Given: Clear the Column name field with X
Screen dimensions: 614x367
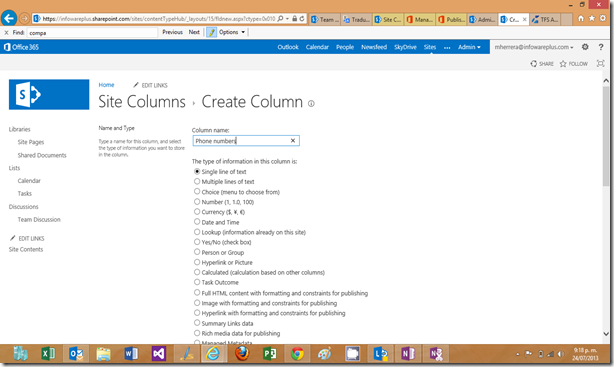Looking at the screenshot, I should [293, 141].
